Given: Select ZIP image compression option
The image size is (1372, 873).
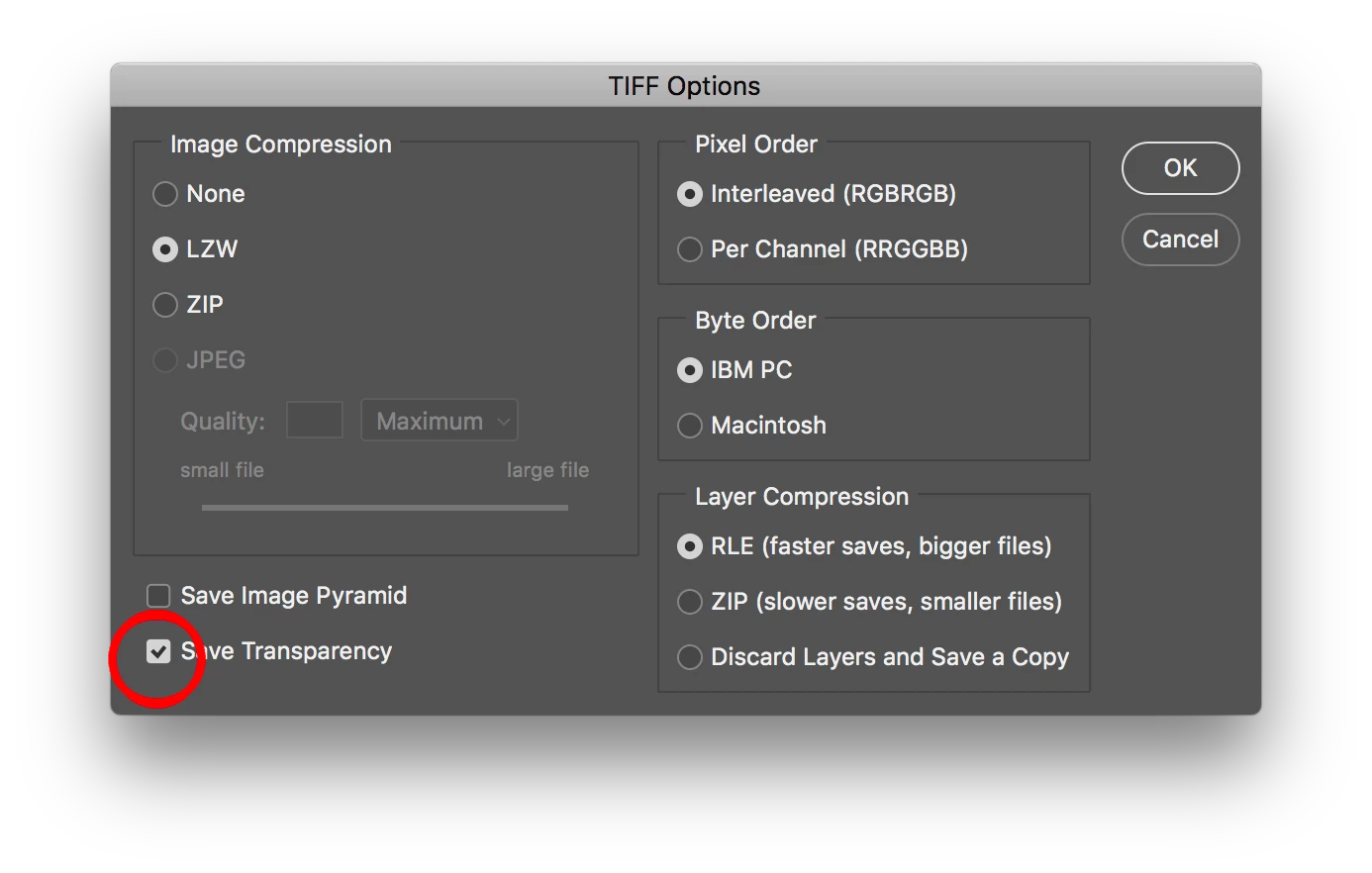Looking at the screenshot, I should coord(165,305).
